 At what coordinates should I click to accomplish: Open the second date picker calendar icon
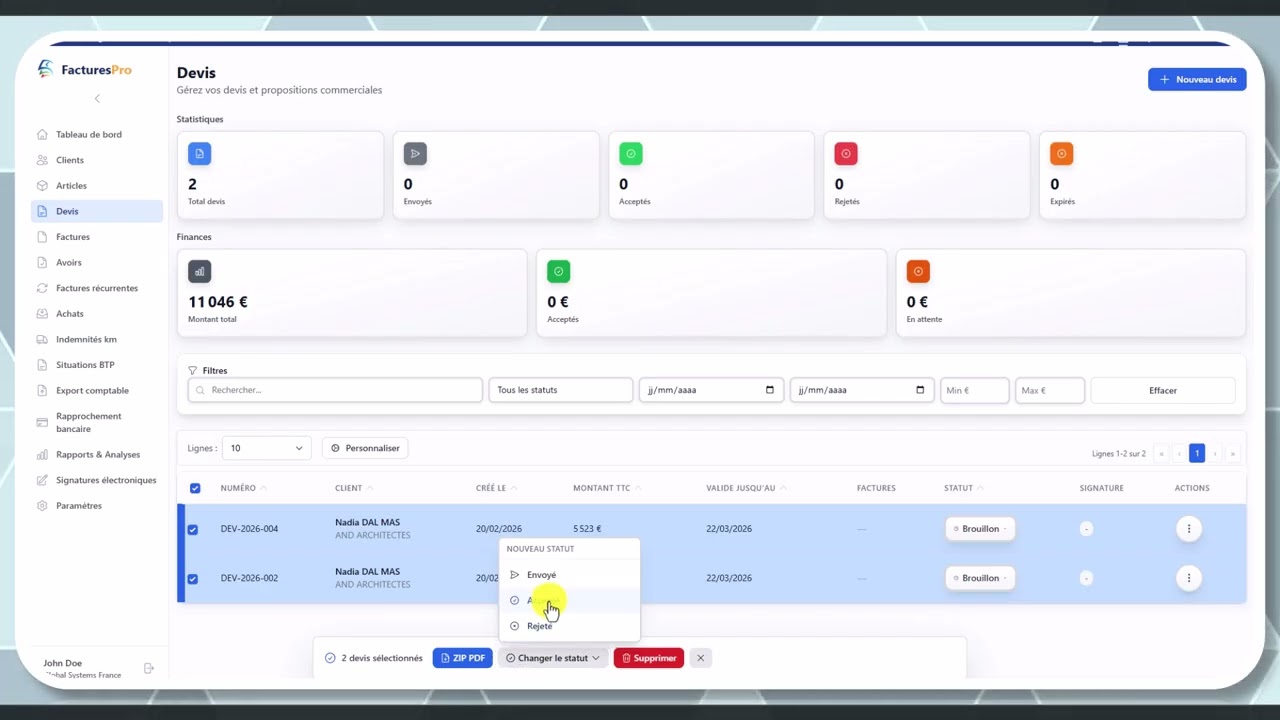920,390
